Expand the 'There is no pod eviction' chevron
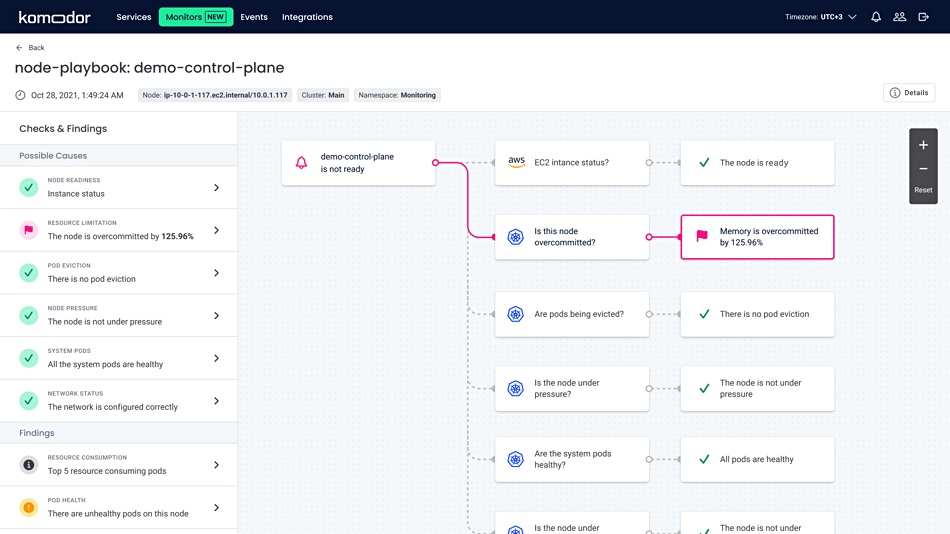 216,273
